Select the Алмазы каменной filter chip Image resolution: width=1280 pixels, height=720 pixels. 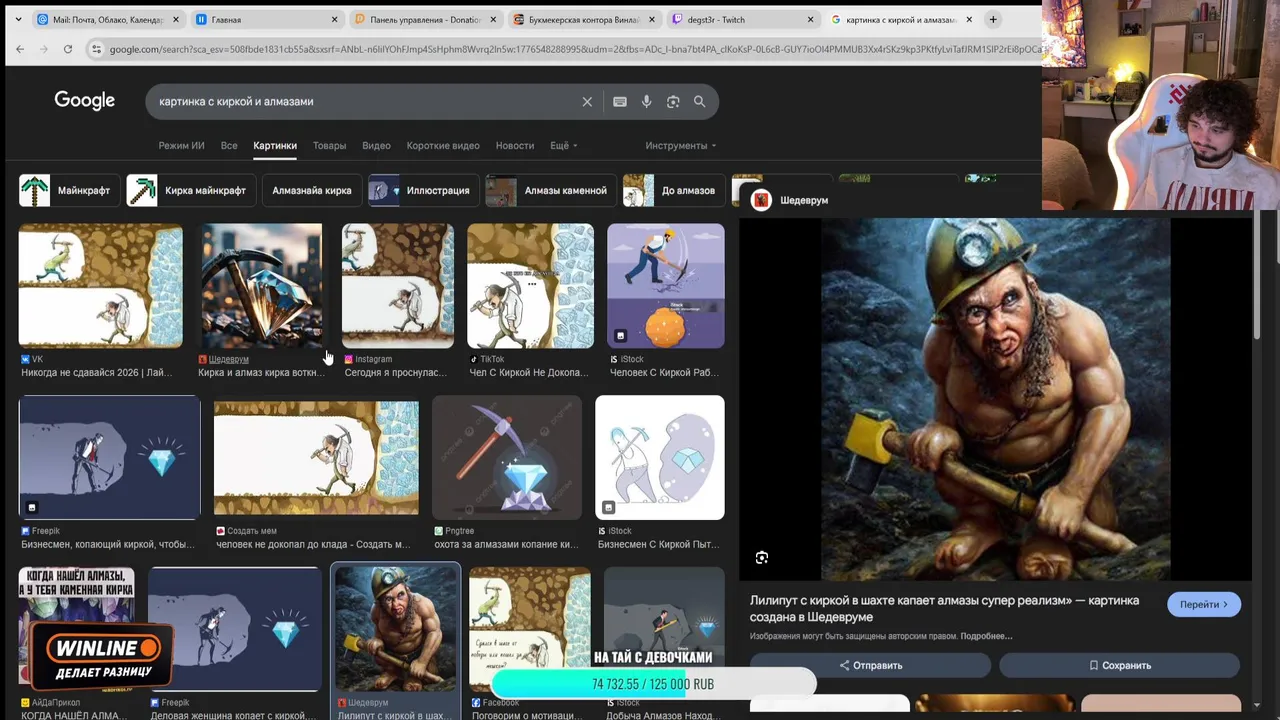[x=551, y=190]
